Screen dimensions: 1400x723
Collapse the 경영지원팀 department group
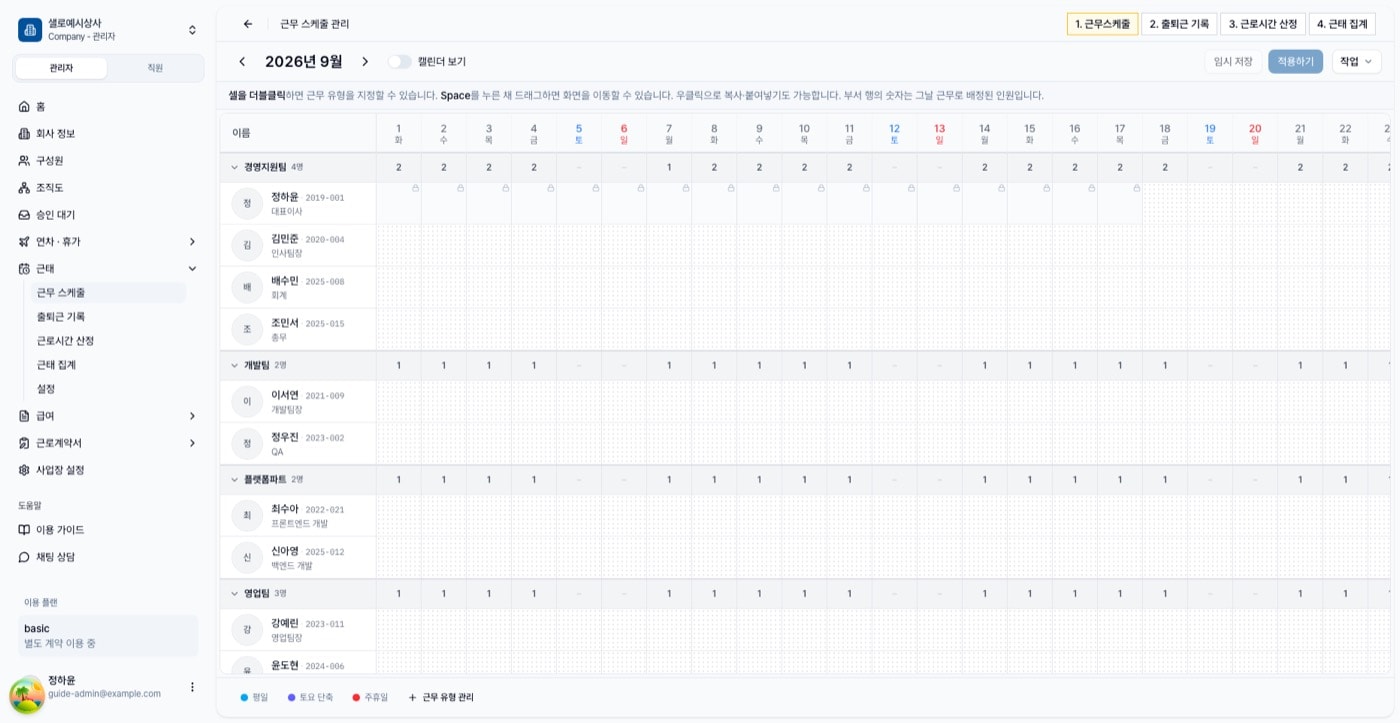click(x=235, y=167)
